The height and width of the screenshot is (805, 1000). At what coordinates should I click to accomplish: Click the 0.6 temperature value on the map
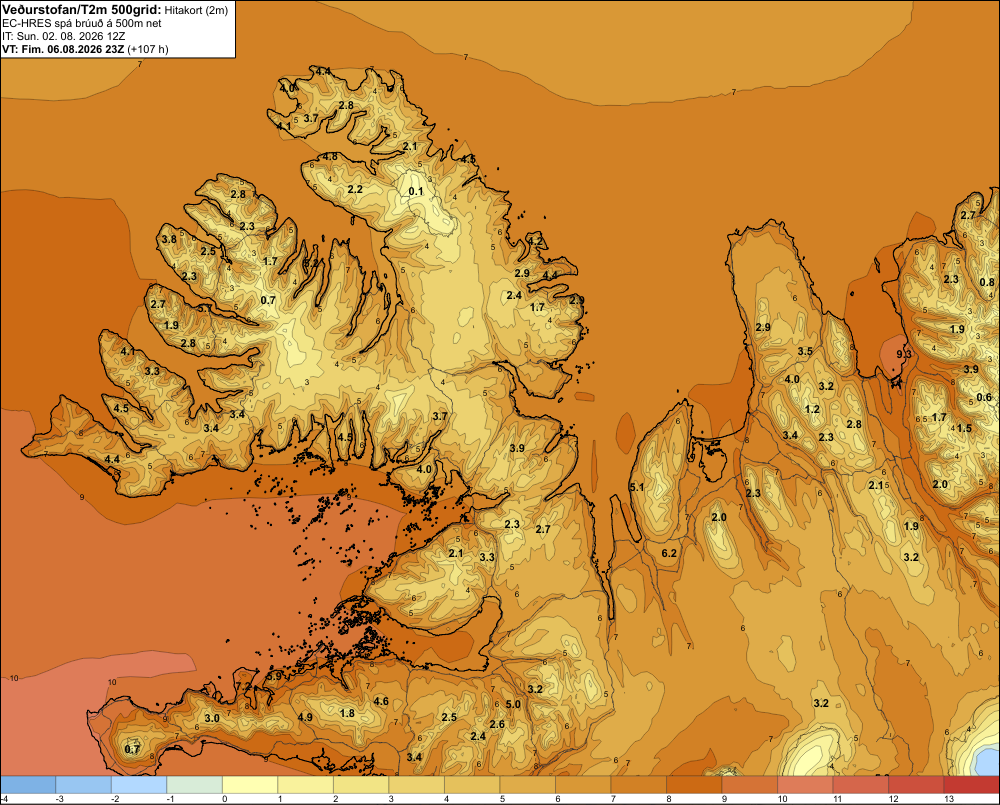[984, 397]
